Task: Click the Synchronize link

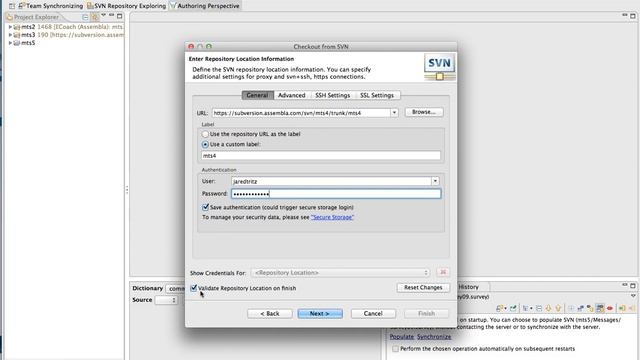Action: [434, 337]
